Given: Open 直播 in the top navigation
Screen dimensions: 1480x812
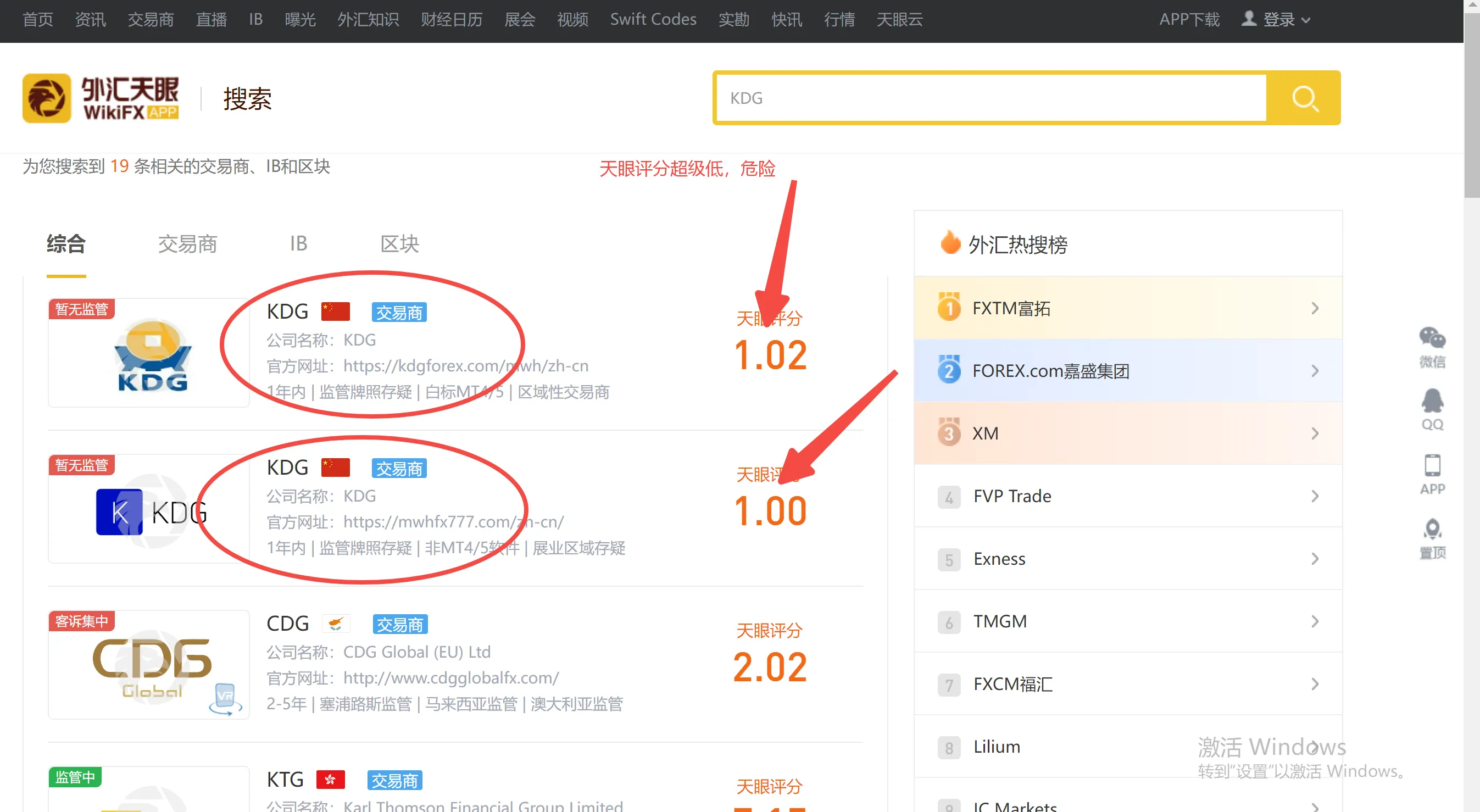Looking at the screenshot, I should coord(212,19).
